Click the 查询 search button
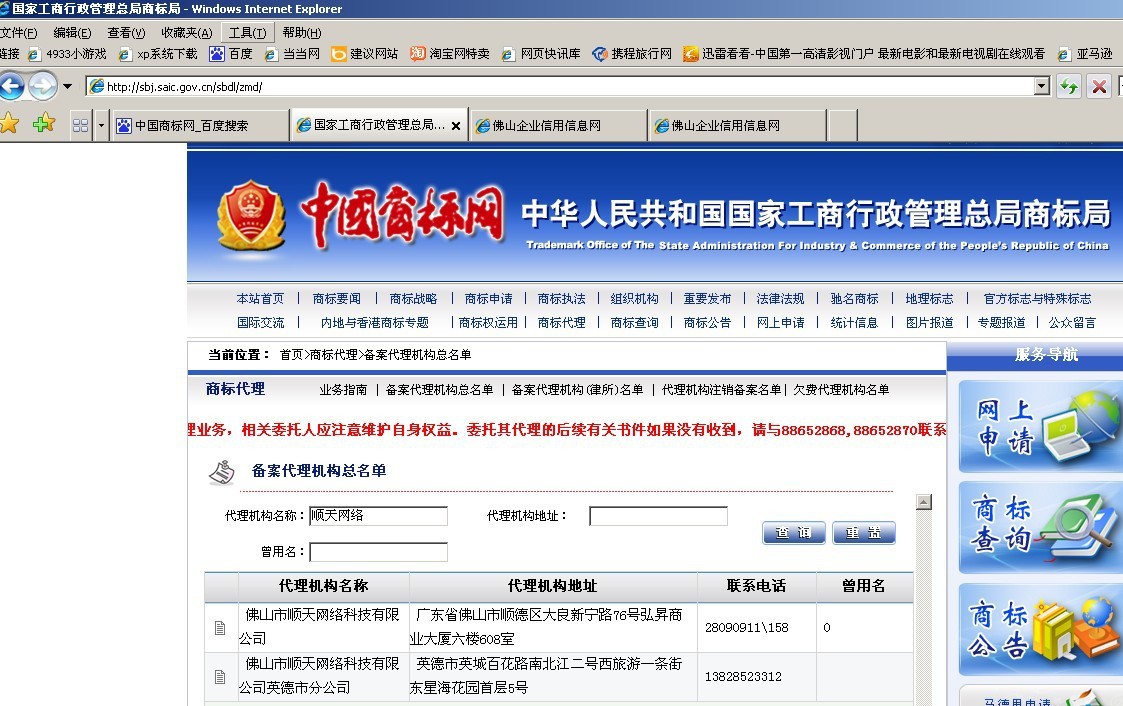This screenshot has width=1123, height=706. pos(793,533)
